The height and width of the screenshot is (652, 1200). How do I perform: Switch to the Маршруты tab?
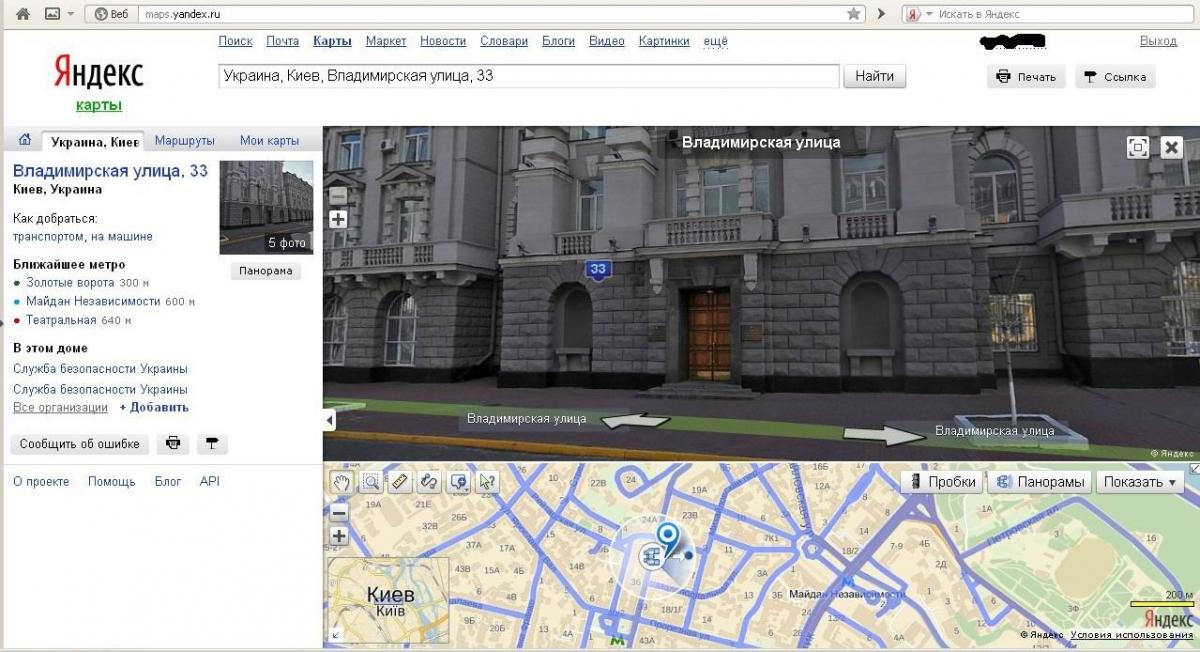pos(185,141)
